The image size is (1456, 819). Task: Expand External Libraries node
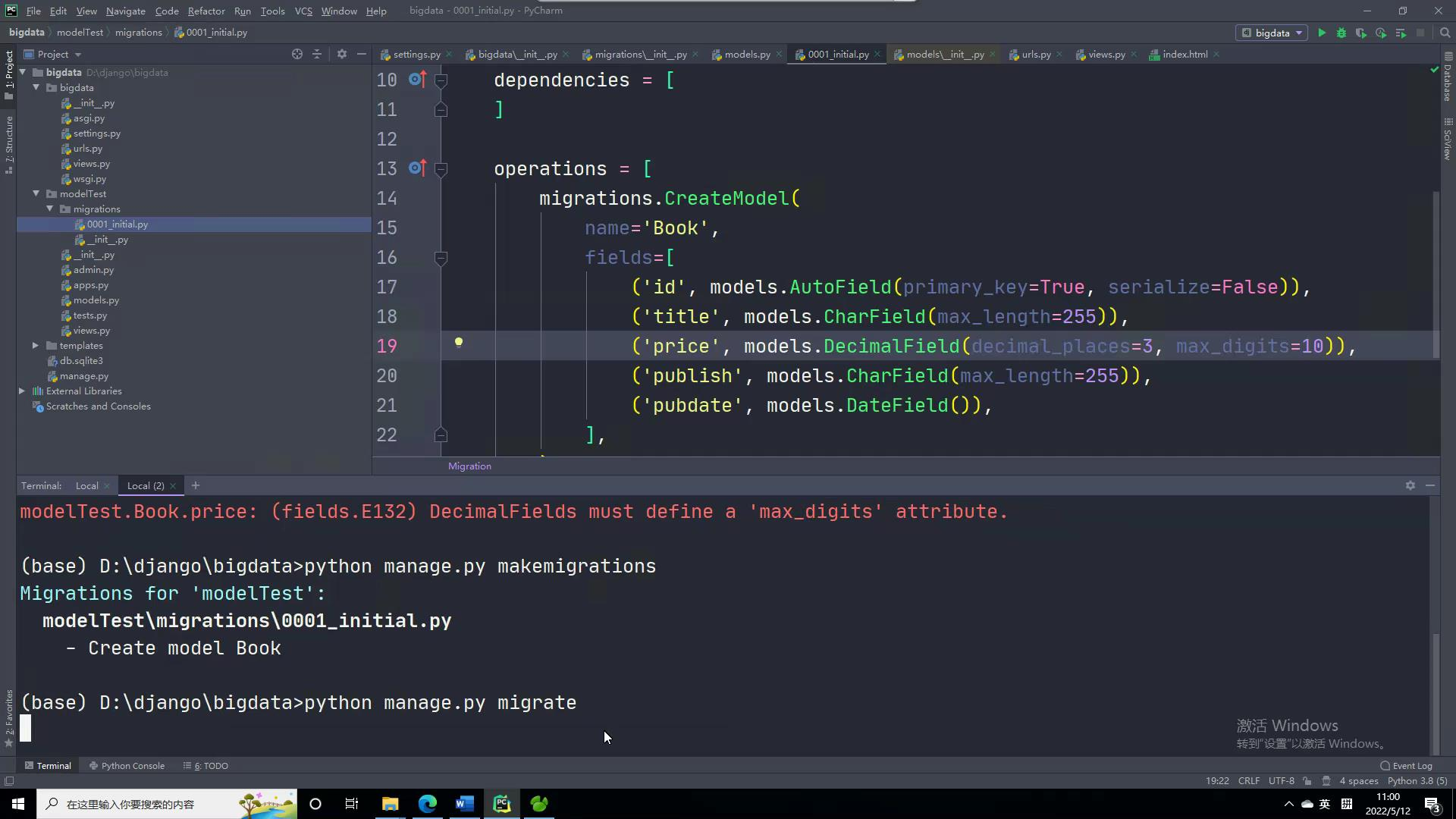(22, 391)
